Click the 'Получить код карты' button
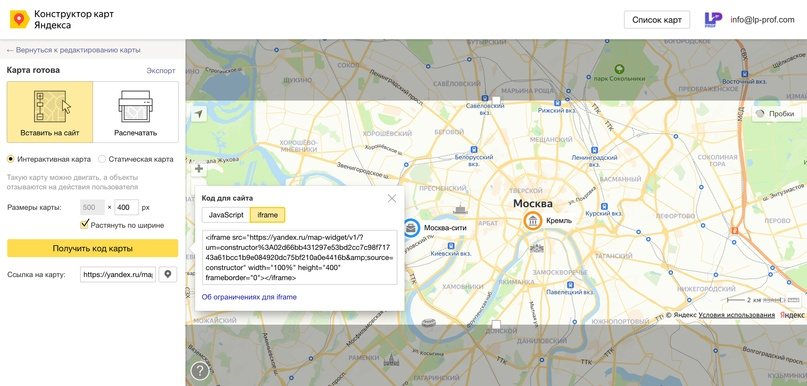This screenshot has width=807, height=386. (x=93, y=249)
